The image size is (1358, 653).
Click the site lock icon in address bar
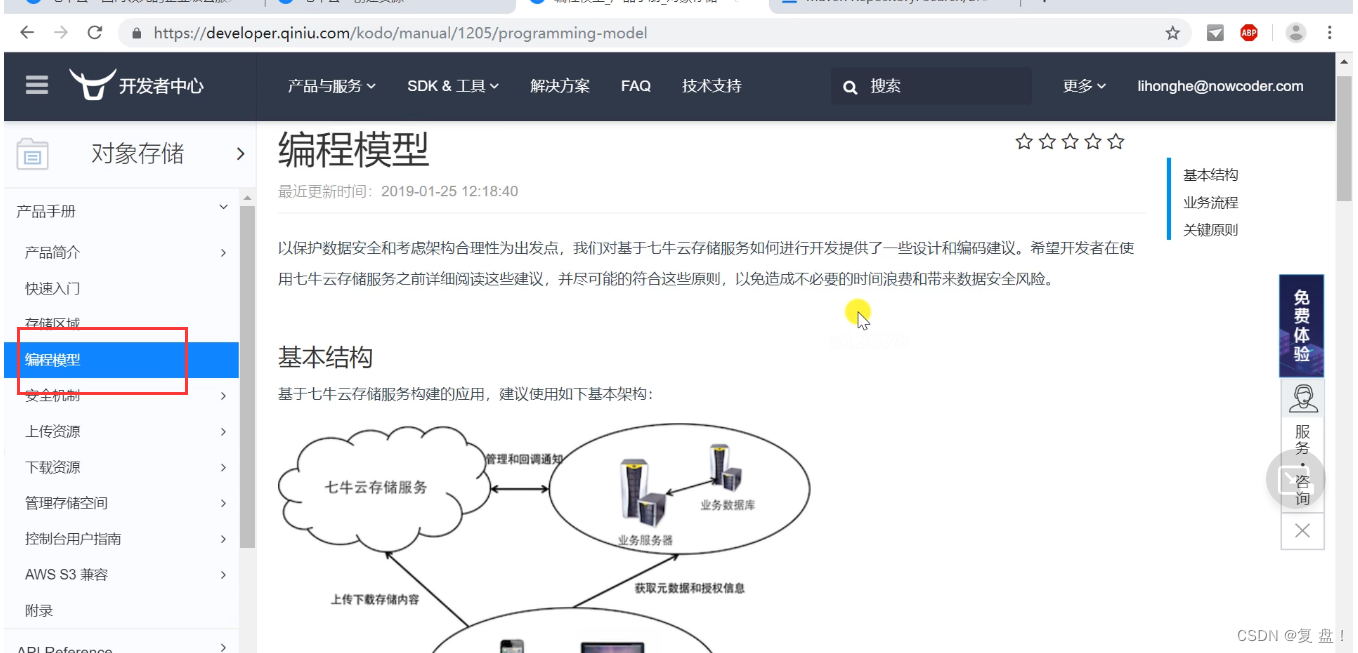click(137, 33)
